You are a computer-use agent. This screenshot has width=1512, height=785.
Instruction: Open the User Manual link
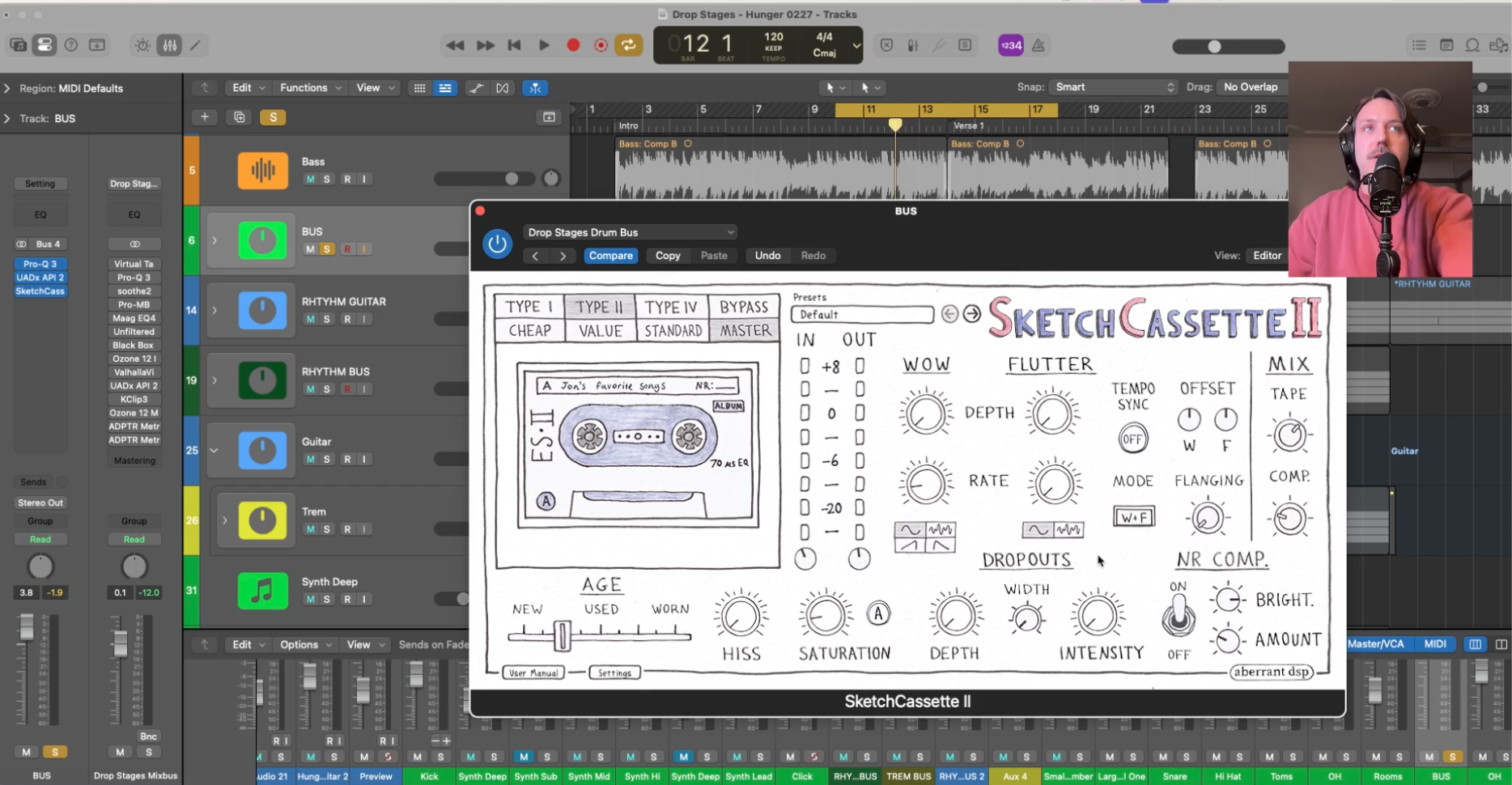tap(533, 673)
